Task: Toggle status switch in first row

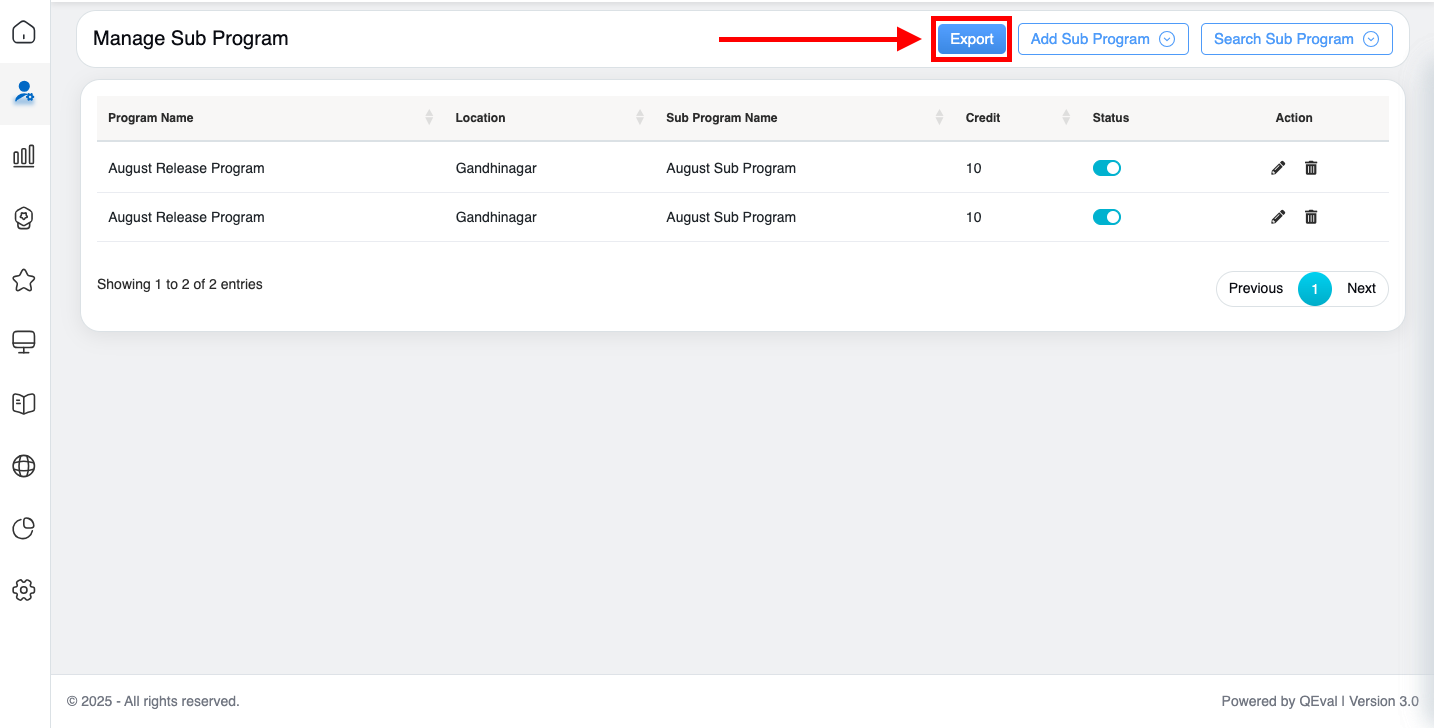Action: pos(1106,168)
